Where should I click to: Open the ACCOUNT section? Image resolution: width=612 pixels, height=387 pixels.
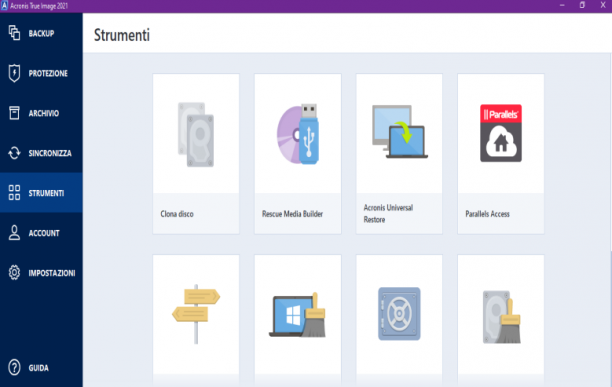pos(41,233)
